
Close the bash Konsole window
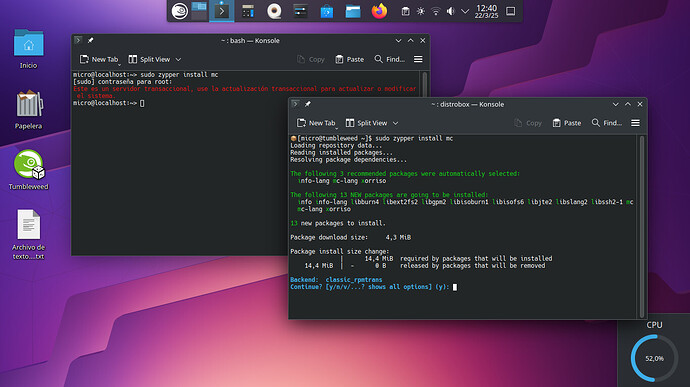[x=423, y=41]
